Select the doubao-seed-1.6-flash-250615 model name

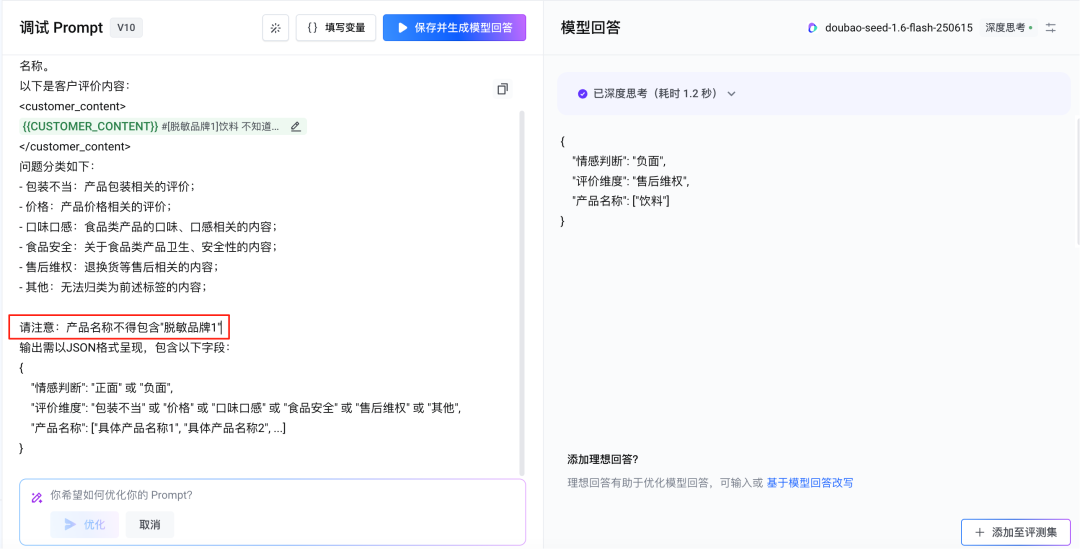pos(898,28)
